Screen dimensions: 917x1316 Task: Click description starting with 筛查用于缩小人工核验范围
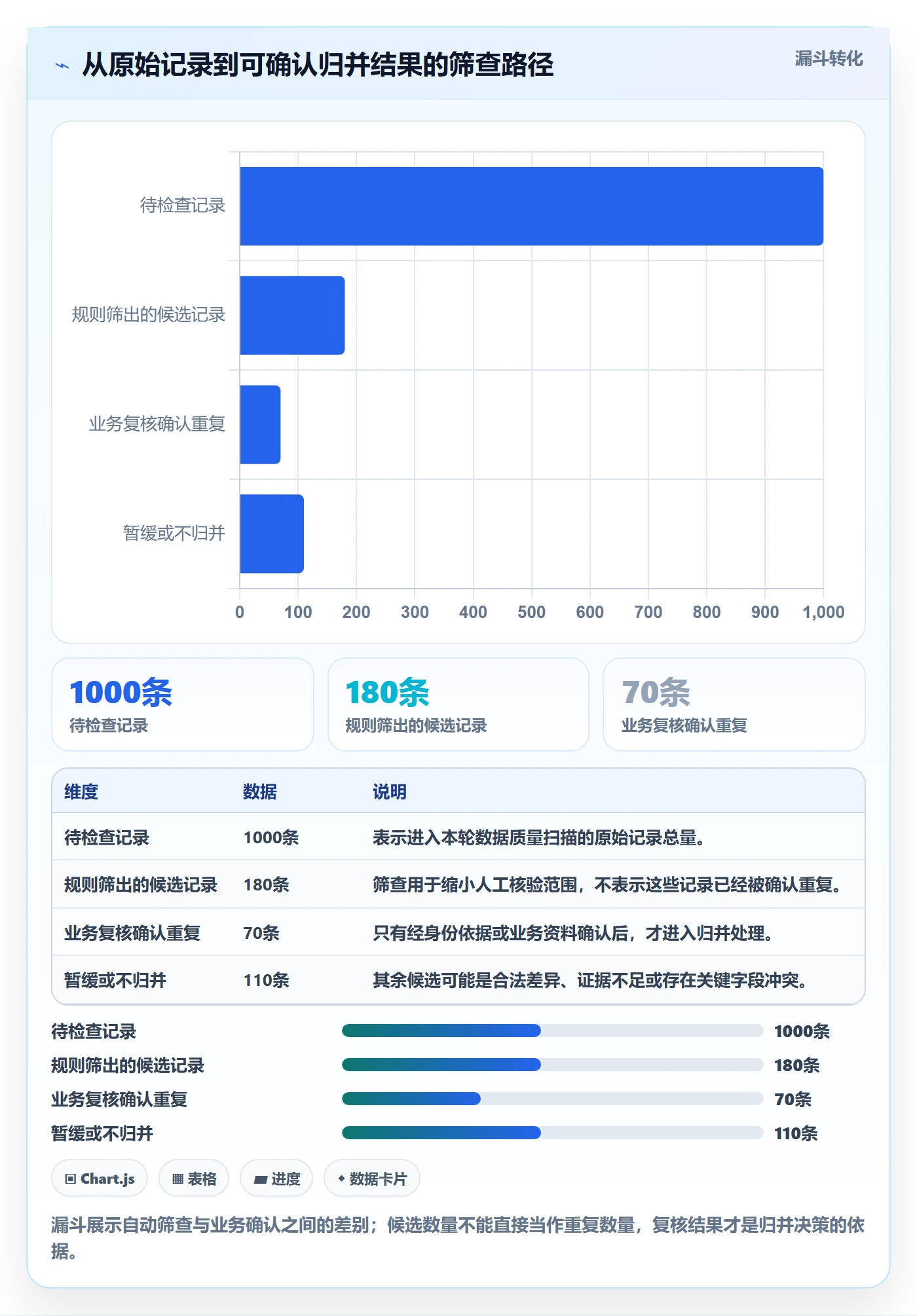tap(607, 885)
